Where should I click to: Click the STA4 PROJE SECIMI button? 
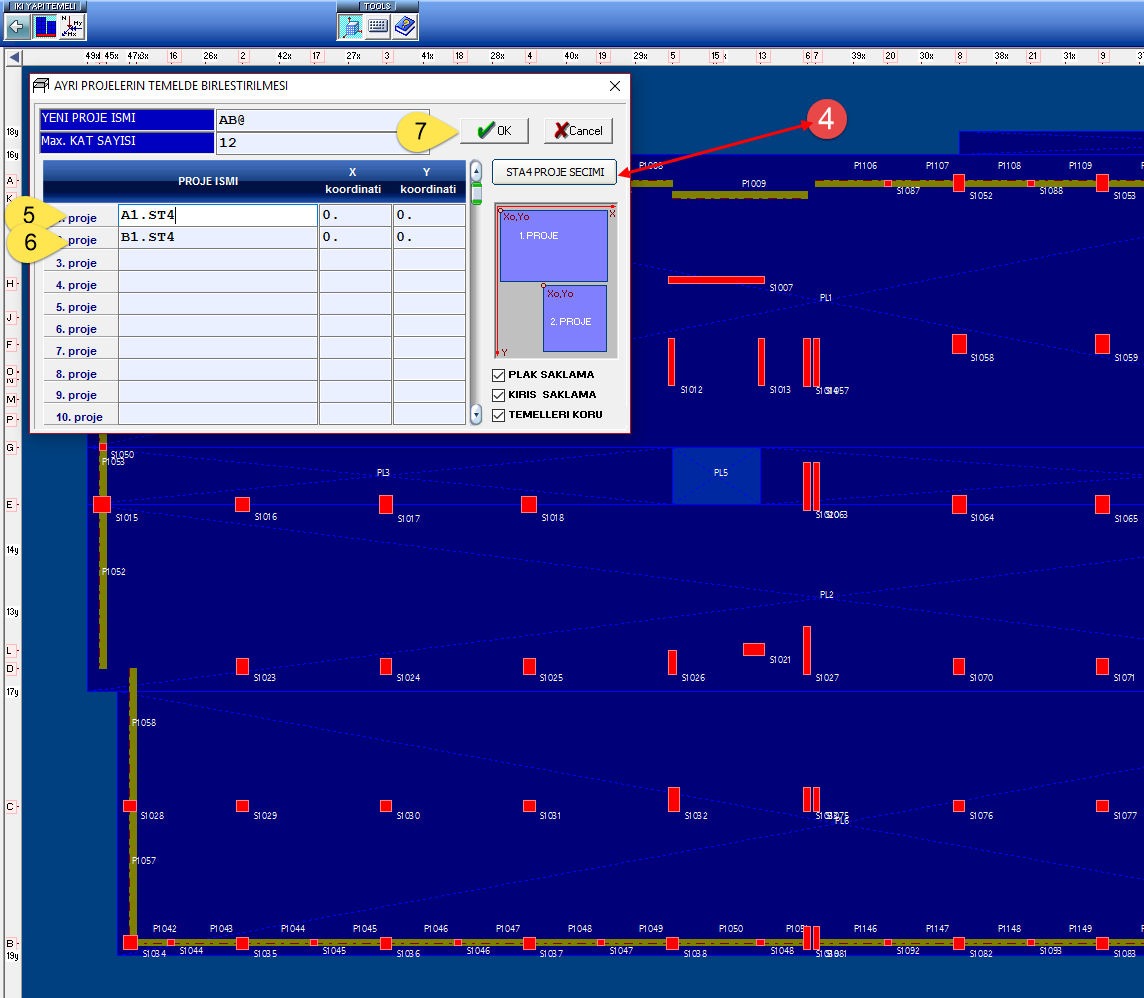(555, 172)
